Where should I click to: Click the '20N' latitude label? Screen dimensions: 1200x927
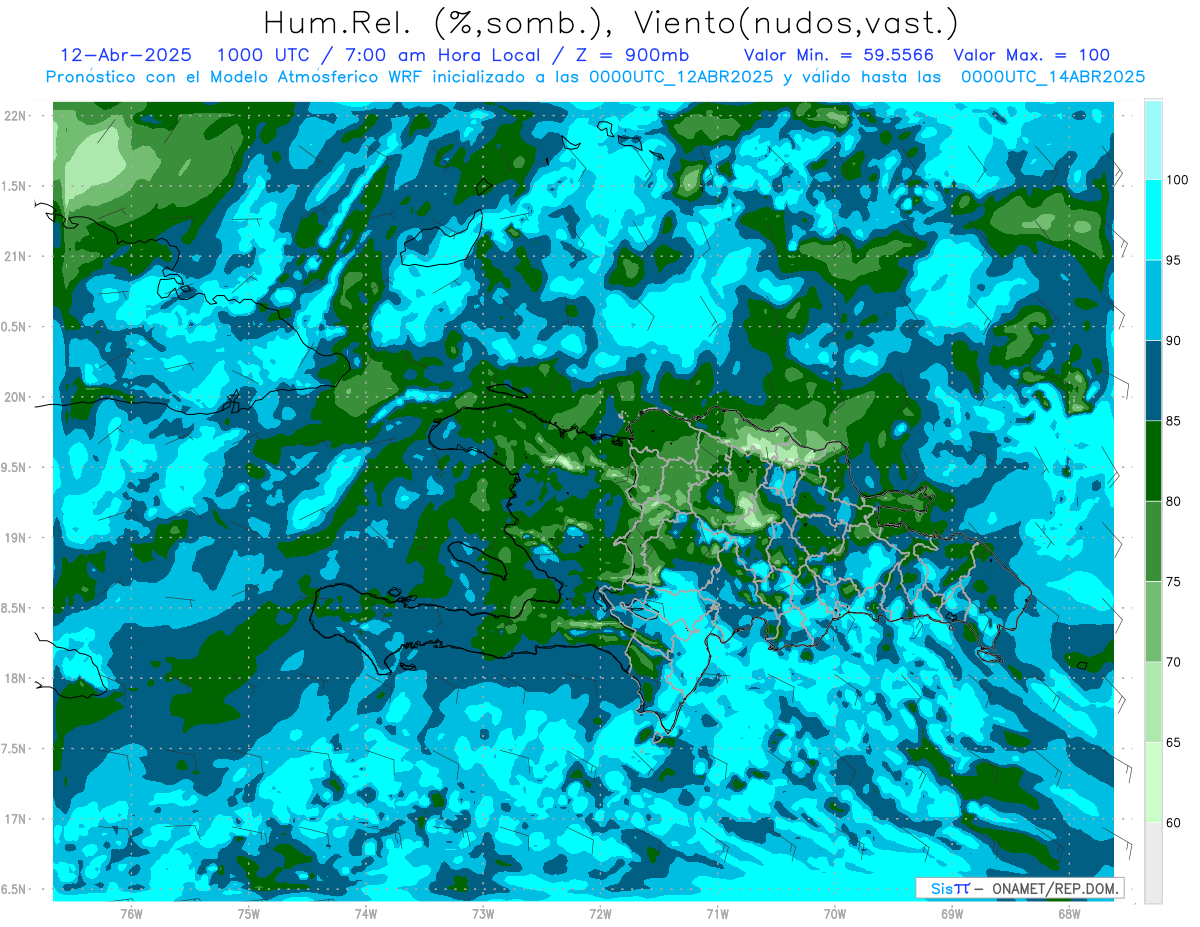[17, 397]
